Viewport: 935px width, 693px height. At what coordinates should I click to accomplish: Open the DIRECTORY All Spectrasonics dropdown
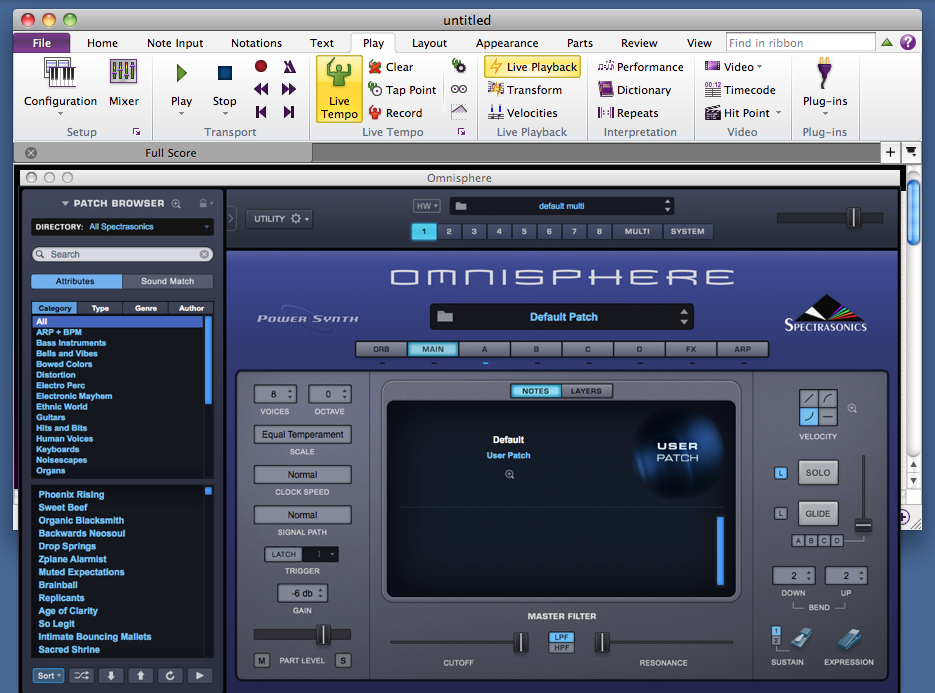(122, 227)
